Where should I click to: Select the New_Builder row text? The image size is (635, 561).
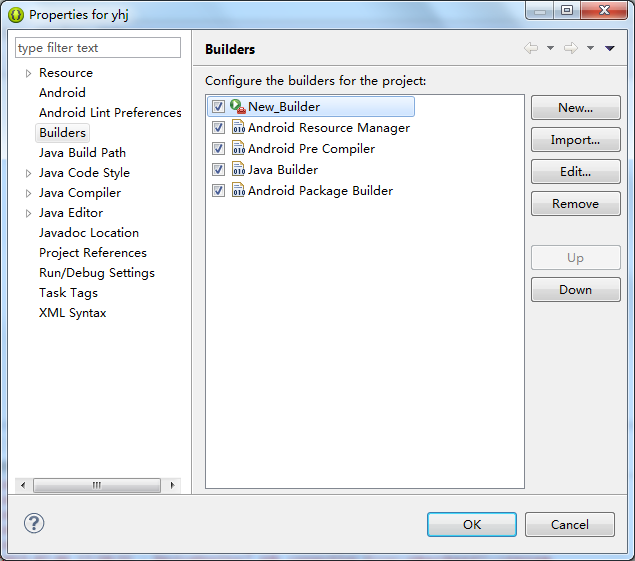tap(284, 107)
